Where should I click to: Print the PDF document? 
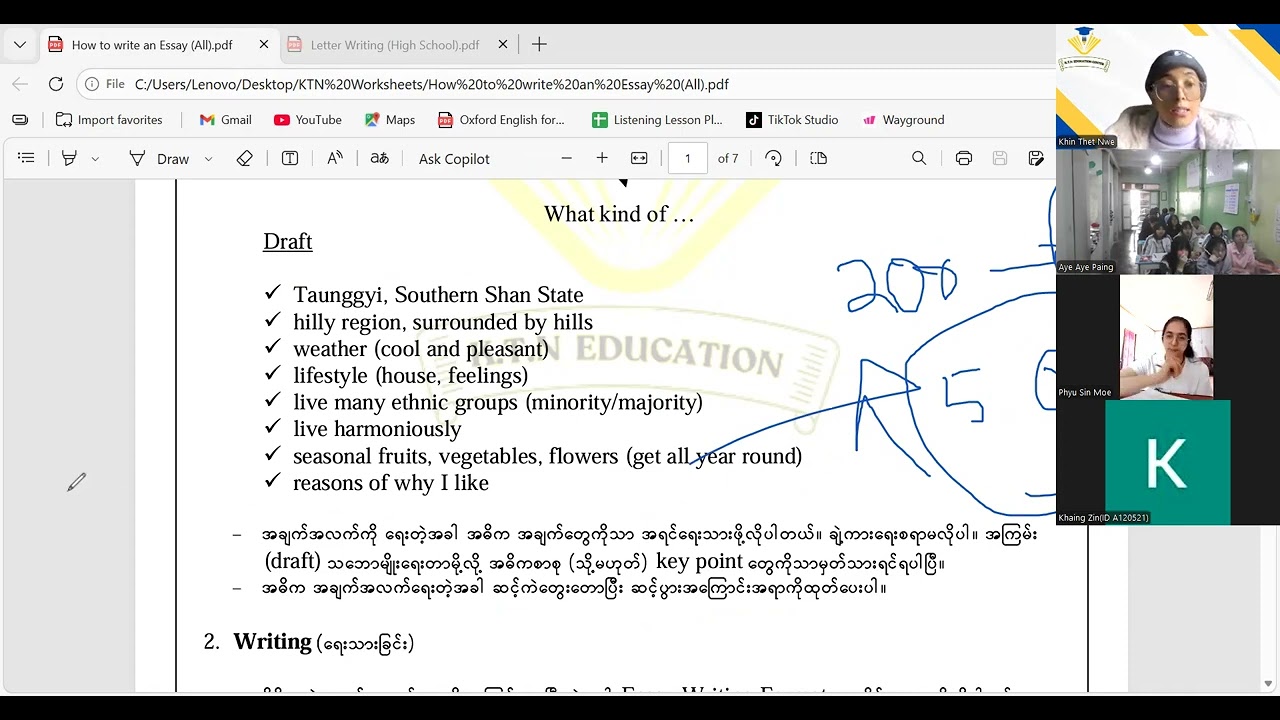coord(964,158)
